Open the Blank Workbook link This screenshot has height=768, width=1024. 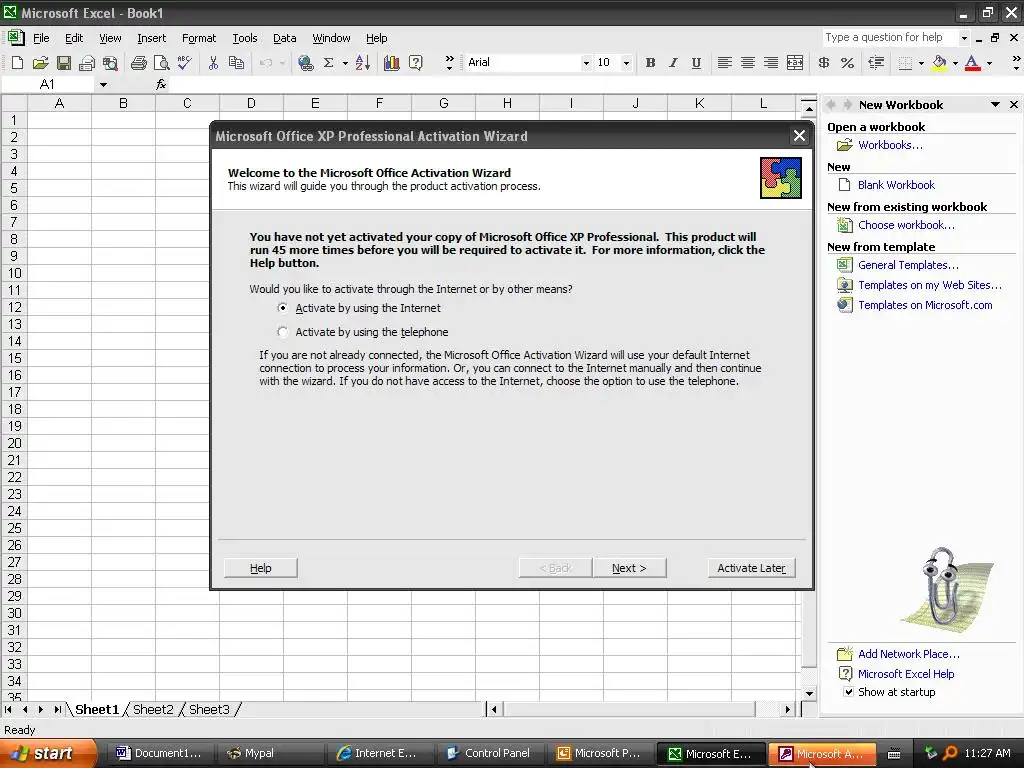(x=896, y=185)
